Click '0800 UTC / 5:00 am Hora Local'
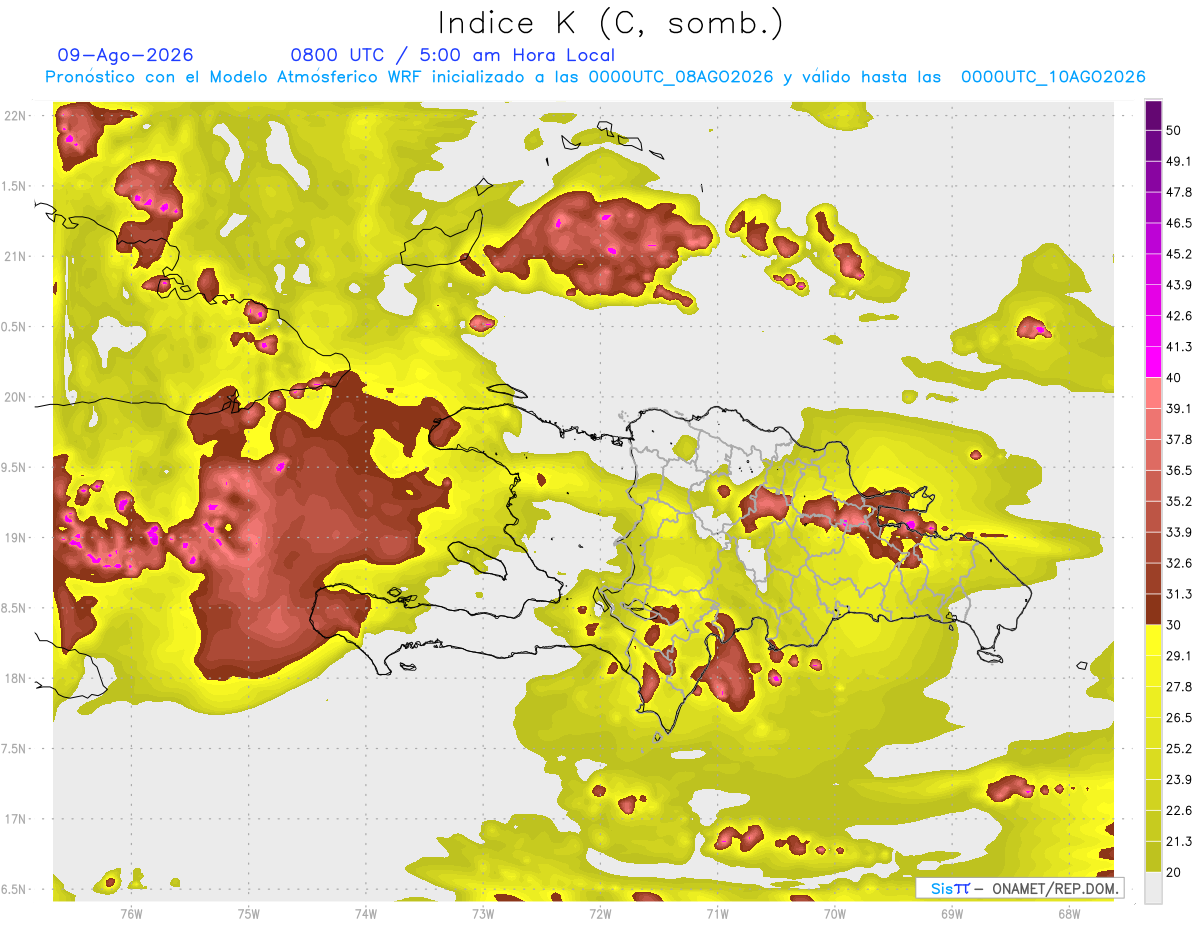 pyautogui.click(x=452, y=55)
